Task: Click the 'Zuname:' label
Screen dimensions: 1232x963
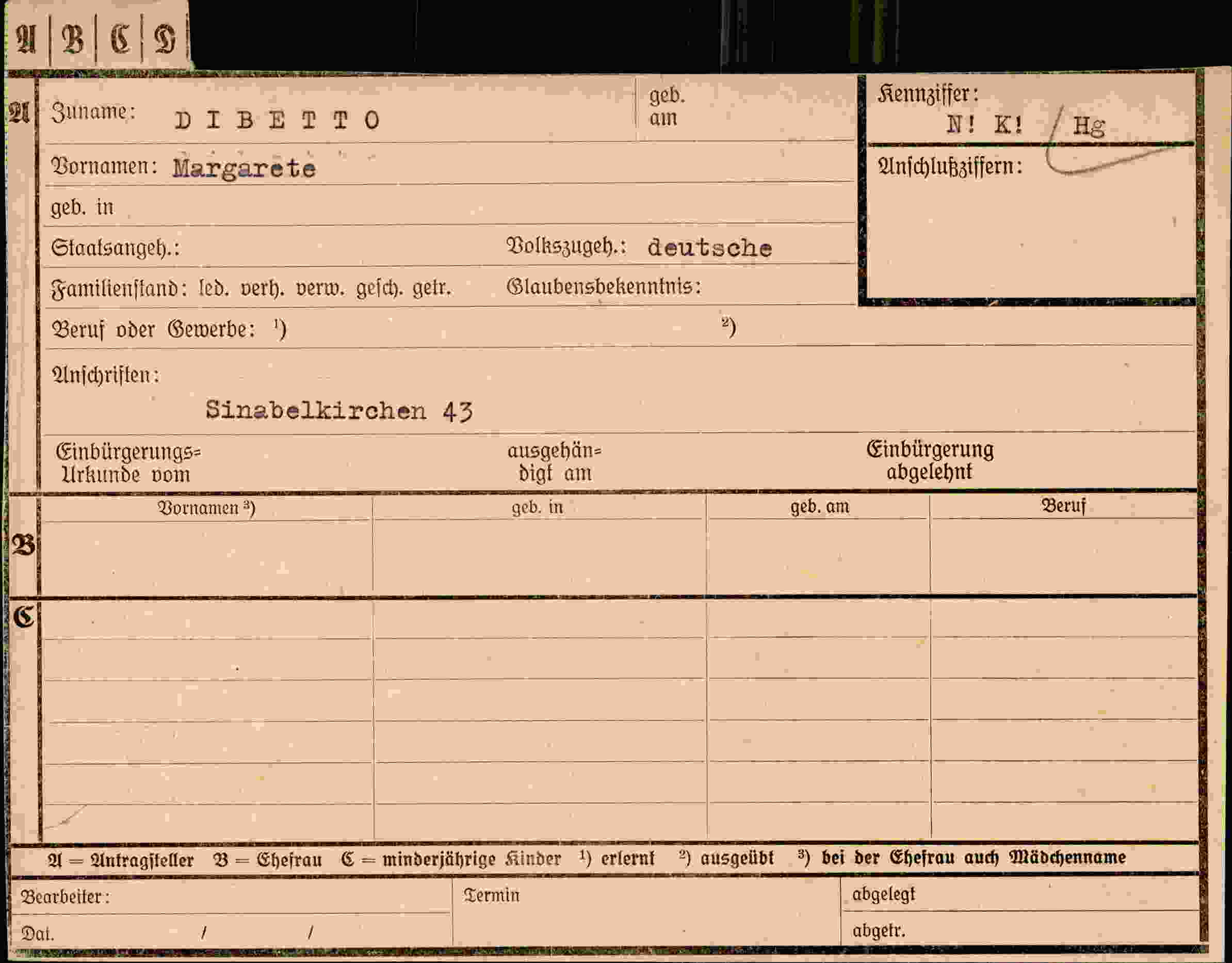Action: [x=93, y=113]
